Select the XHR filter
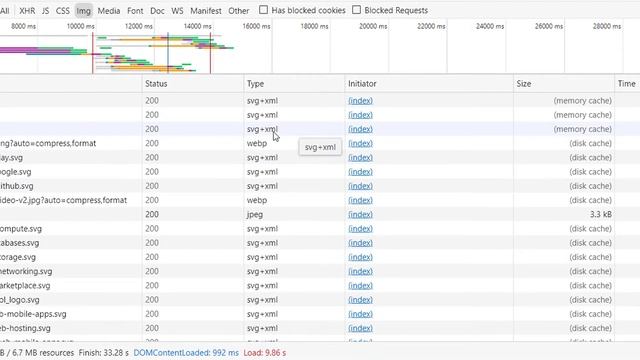The width and height of the screenshot is (640, 360). (x=27, y=11)
